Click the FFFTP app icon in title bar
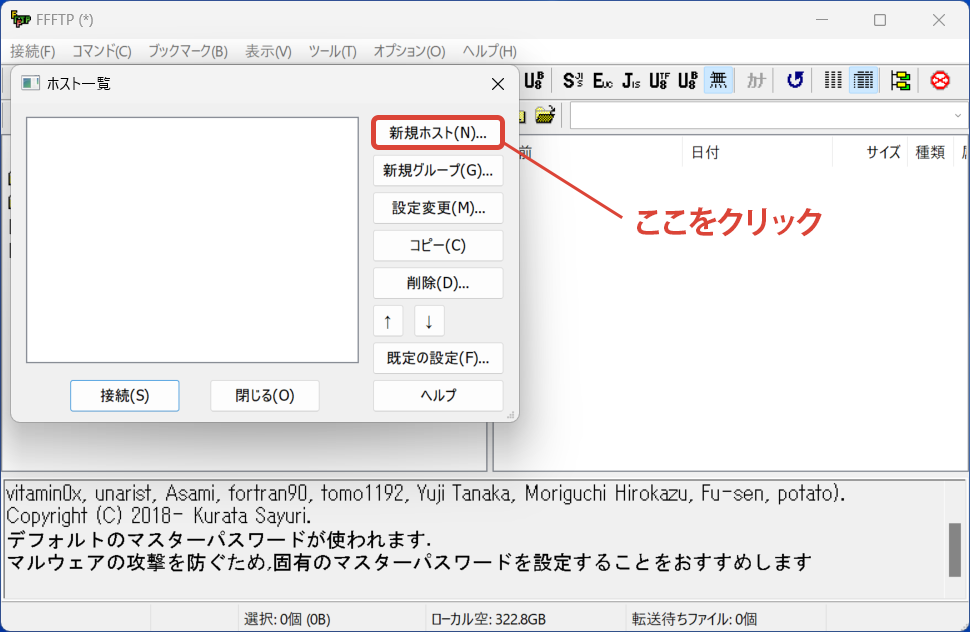This screenshot has width=970, height=632. click(20, 19)
